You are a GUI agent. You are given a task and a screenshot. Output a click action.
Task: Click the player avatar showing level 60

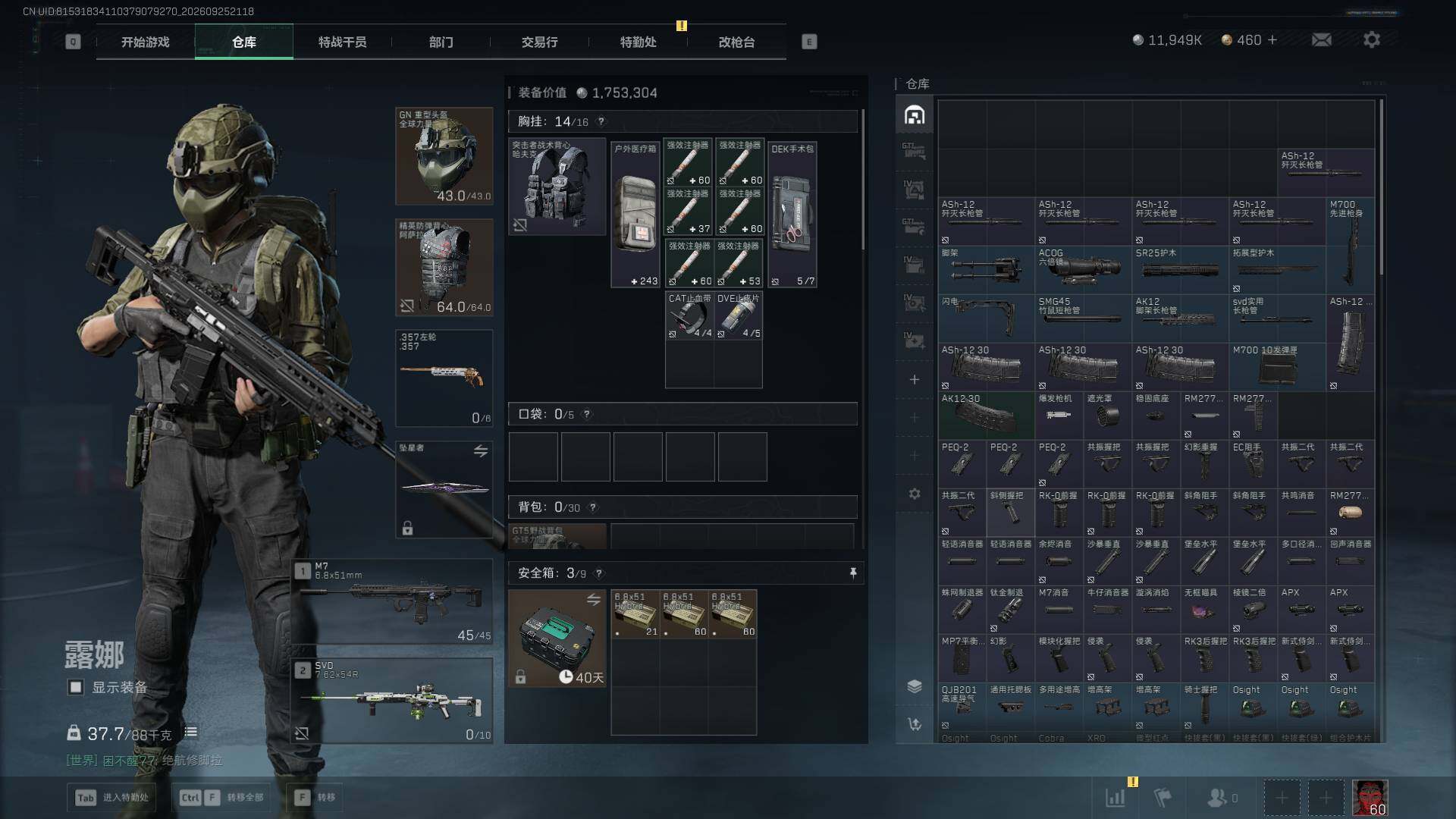pos(1370,798)
